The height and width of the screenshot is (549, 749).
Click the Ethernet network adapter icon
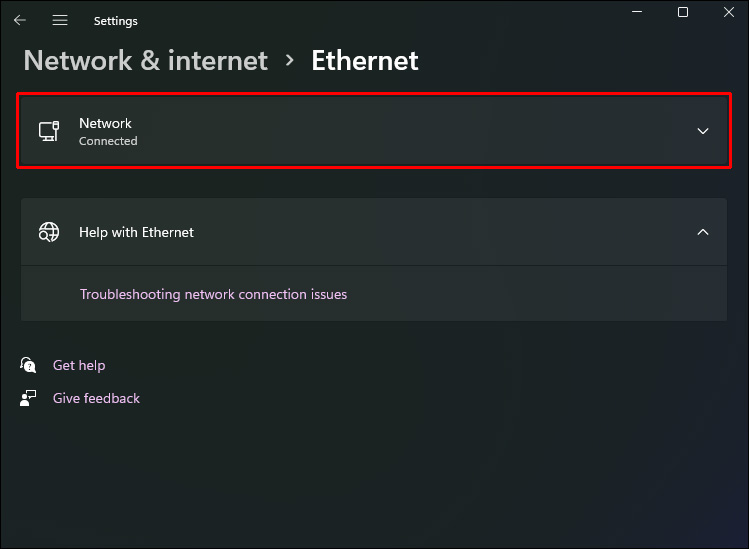(x=49, y=131)
